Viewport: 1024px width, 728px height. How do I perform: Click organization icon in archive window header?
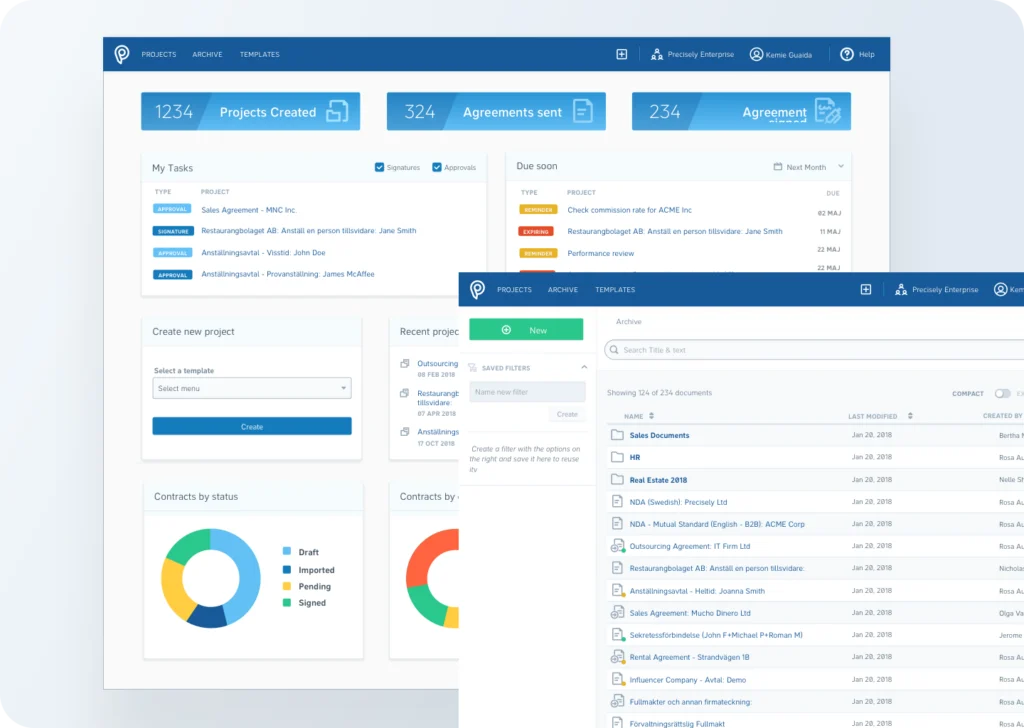pyautogui.click(x=901, y=290)
